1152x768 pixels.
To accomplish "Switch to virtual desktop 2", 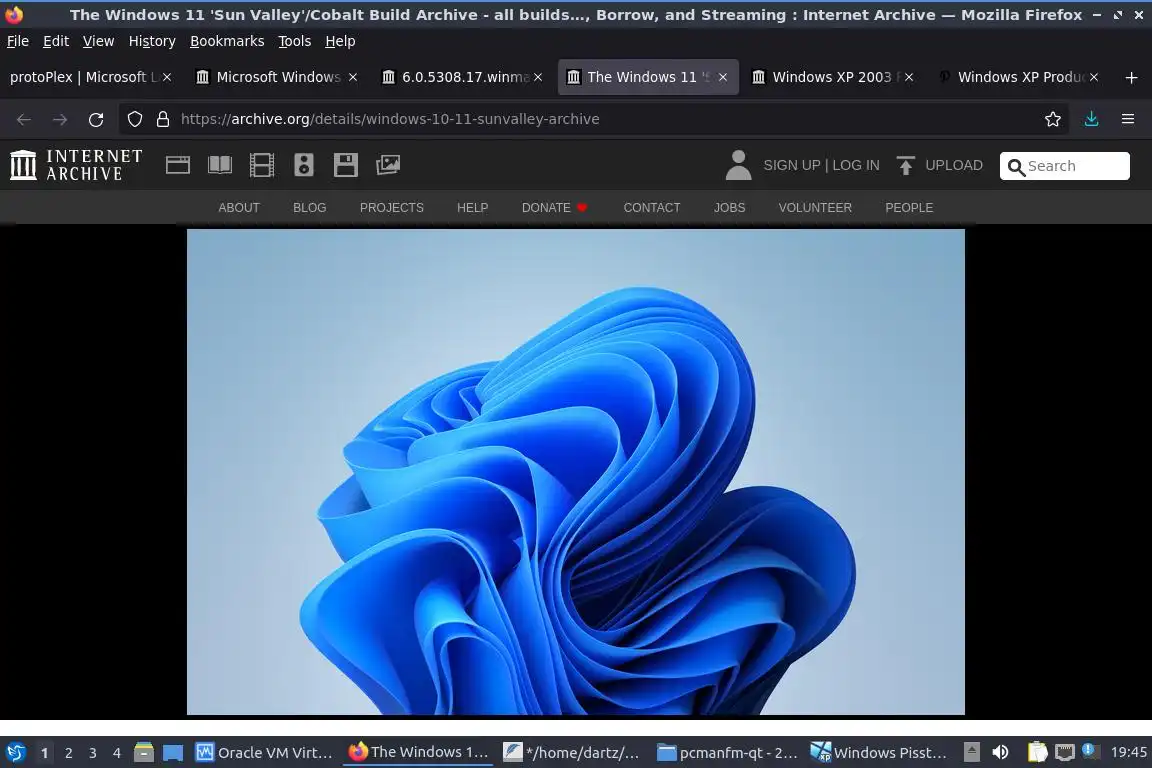I will coord(68,753).
